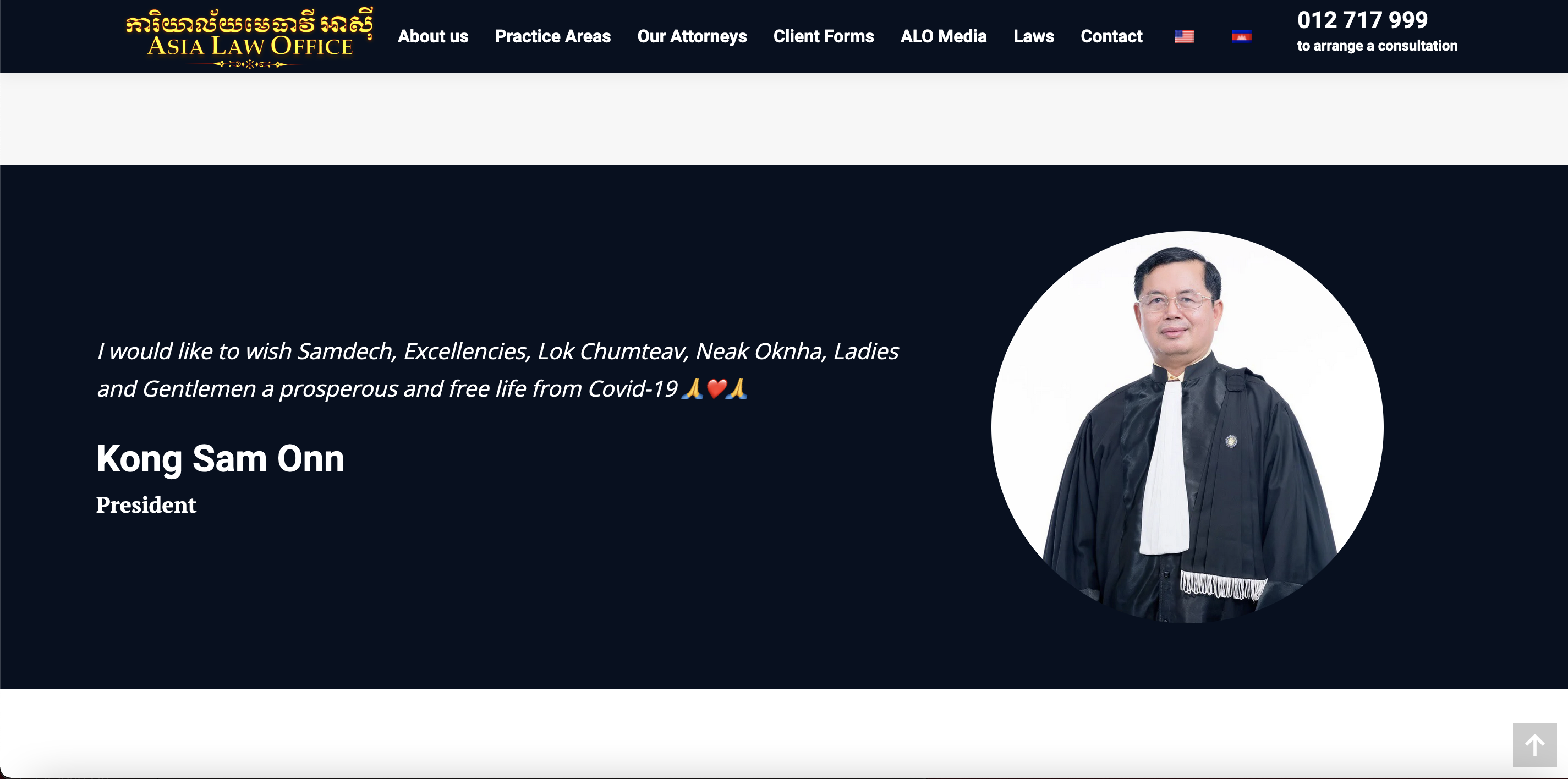Image resolution: width=1568 pixels, height=779 pixels.
Task: Click the Asia Law Office logo
Action: point(249,37)
